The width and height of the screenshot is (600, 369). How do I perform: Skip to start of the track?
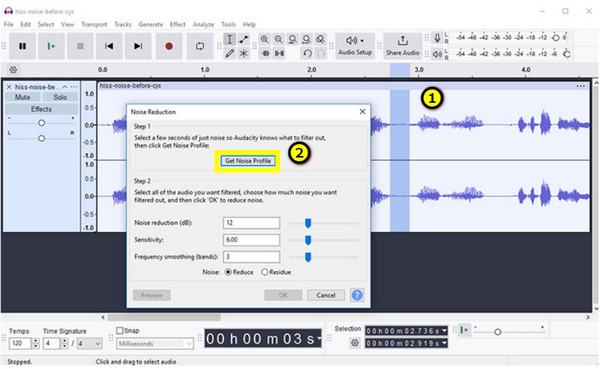pos(109,46)
